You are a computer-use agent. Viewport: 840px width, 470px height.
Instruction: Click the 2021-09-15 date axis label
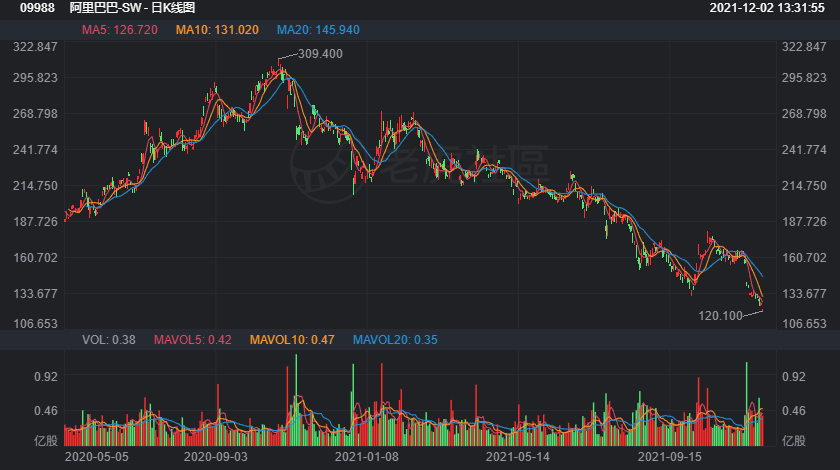pos(670,457)
